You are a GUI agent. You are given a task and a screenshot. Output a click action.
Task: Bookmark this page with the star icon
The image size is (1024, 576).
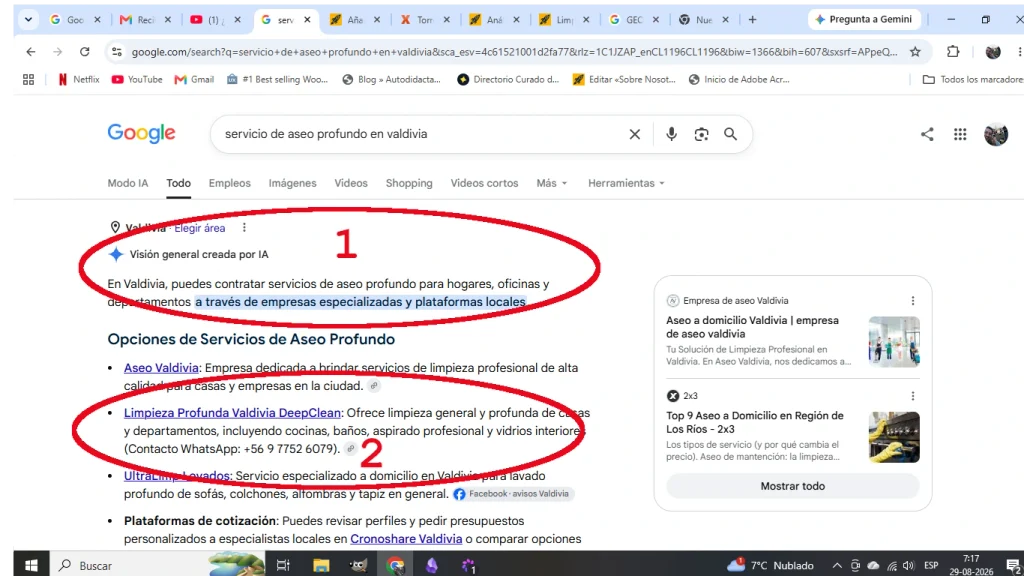(915, 52)
